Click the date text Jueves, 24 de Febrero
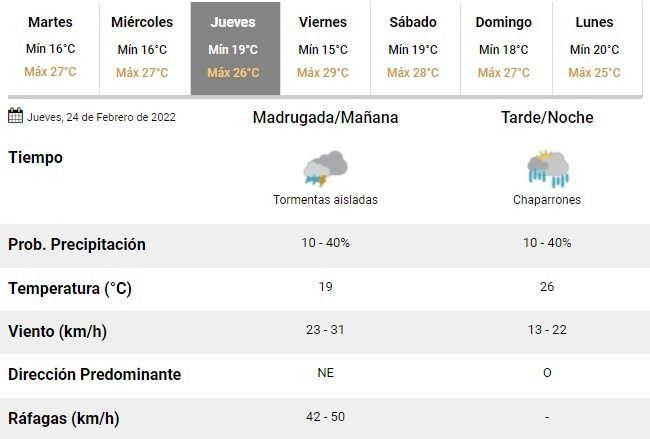This screenshot has width=650, height=439. [x=101, y=117]
